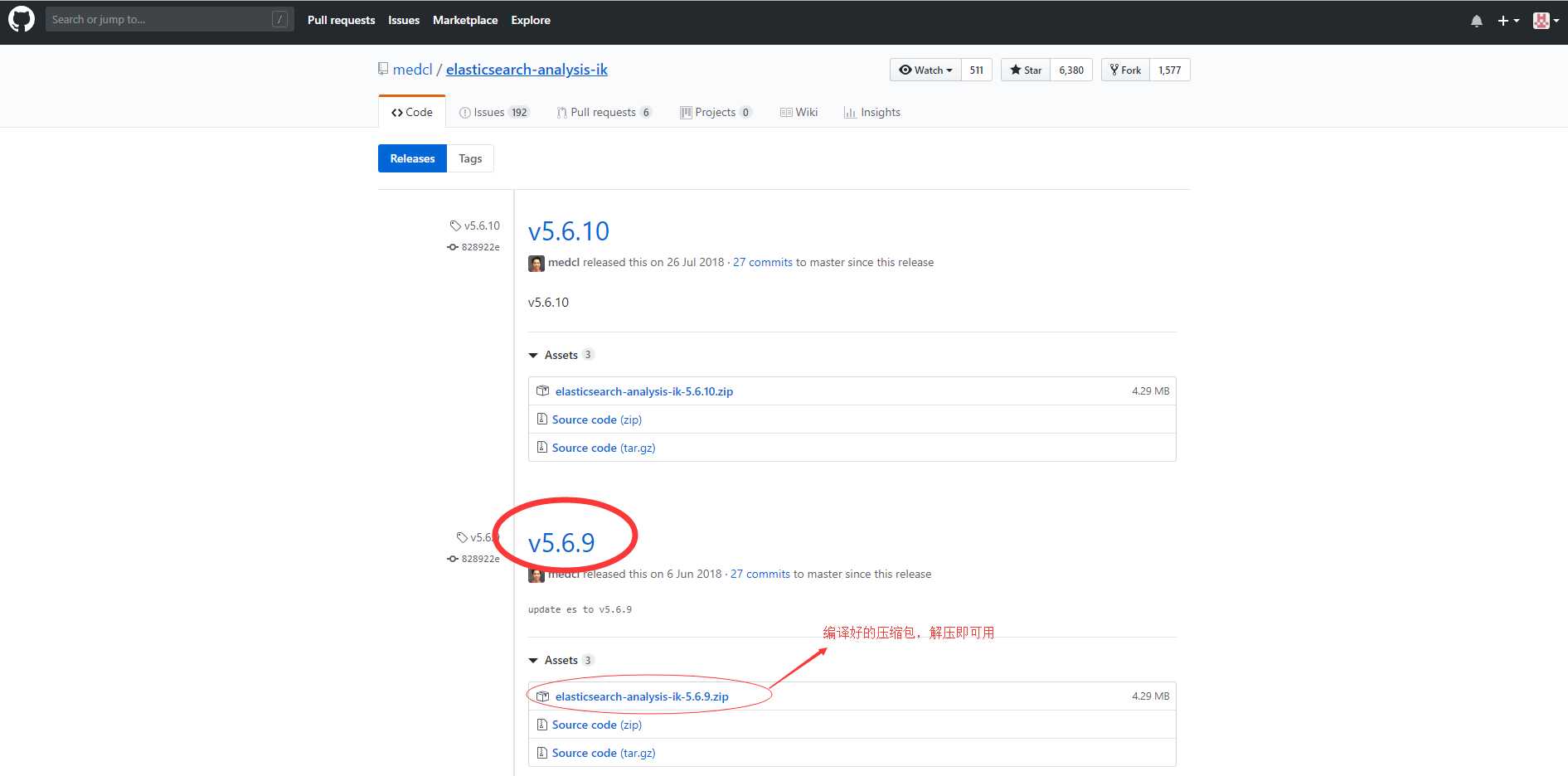The image size is (1568, 776).
Task: Open commit 828922e beside v5.6.9
Action: point(473,559)
